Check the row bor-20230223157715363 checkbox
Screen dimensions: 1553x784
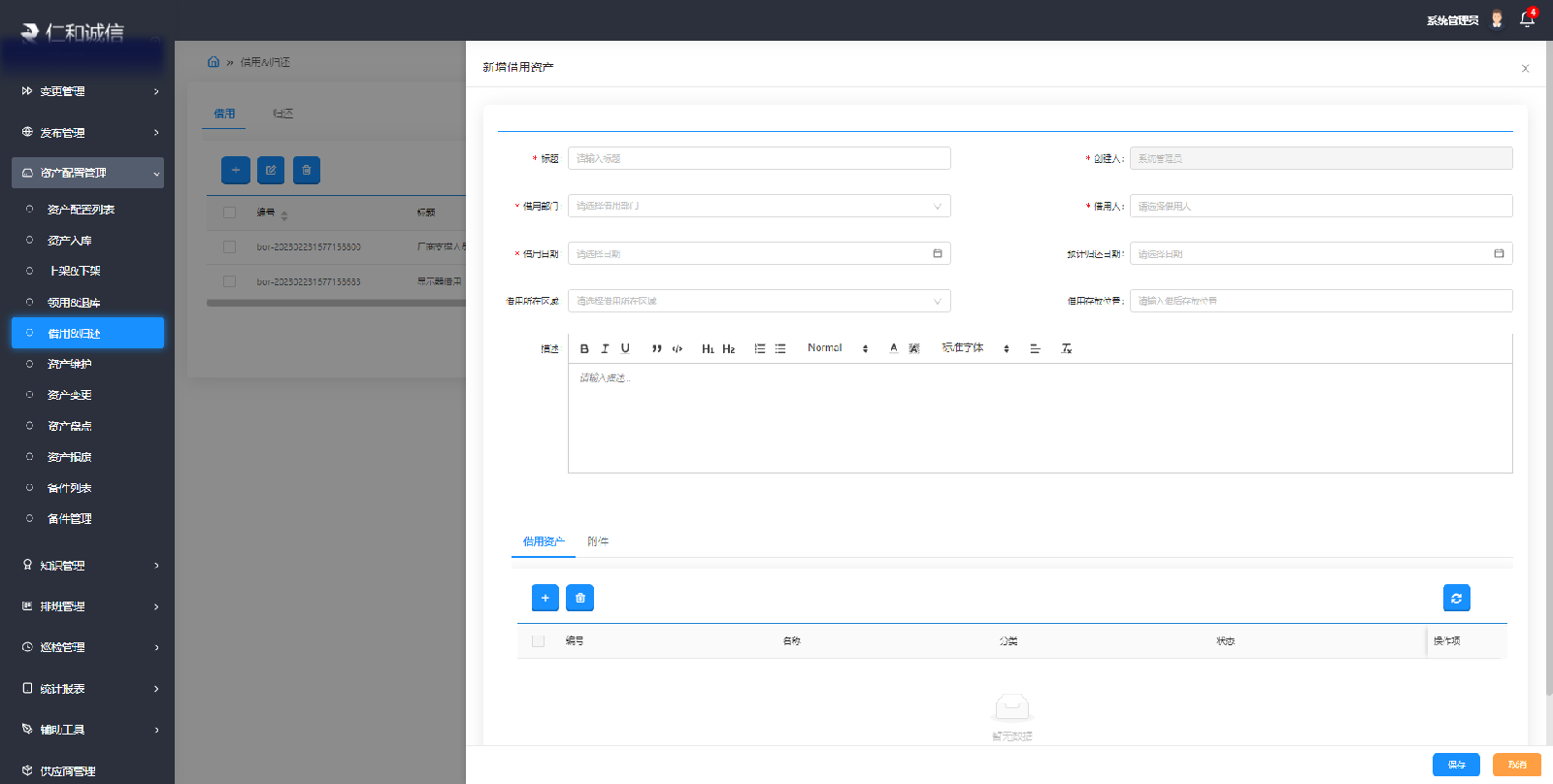click(229, 281)
